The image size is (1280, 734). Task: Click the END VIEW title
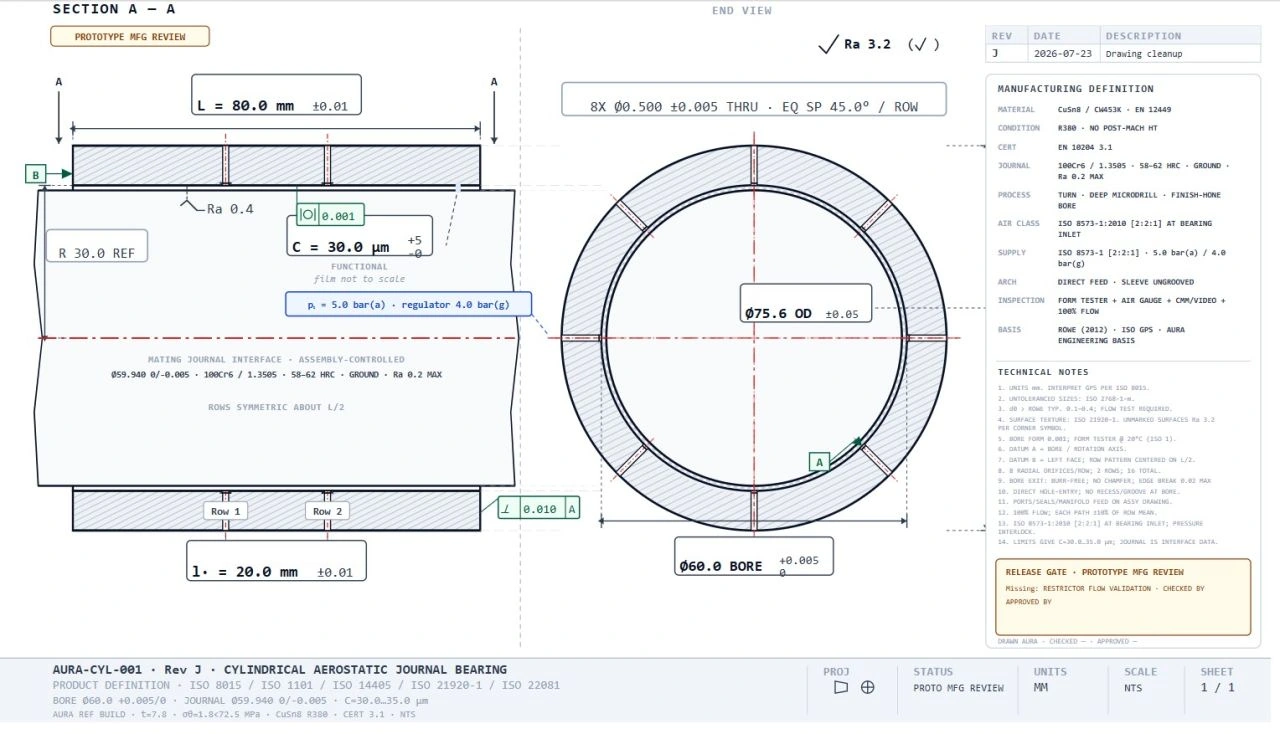pos(741,10)
